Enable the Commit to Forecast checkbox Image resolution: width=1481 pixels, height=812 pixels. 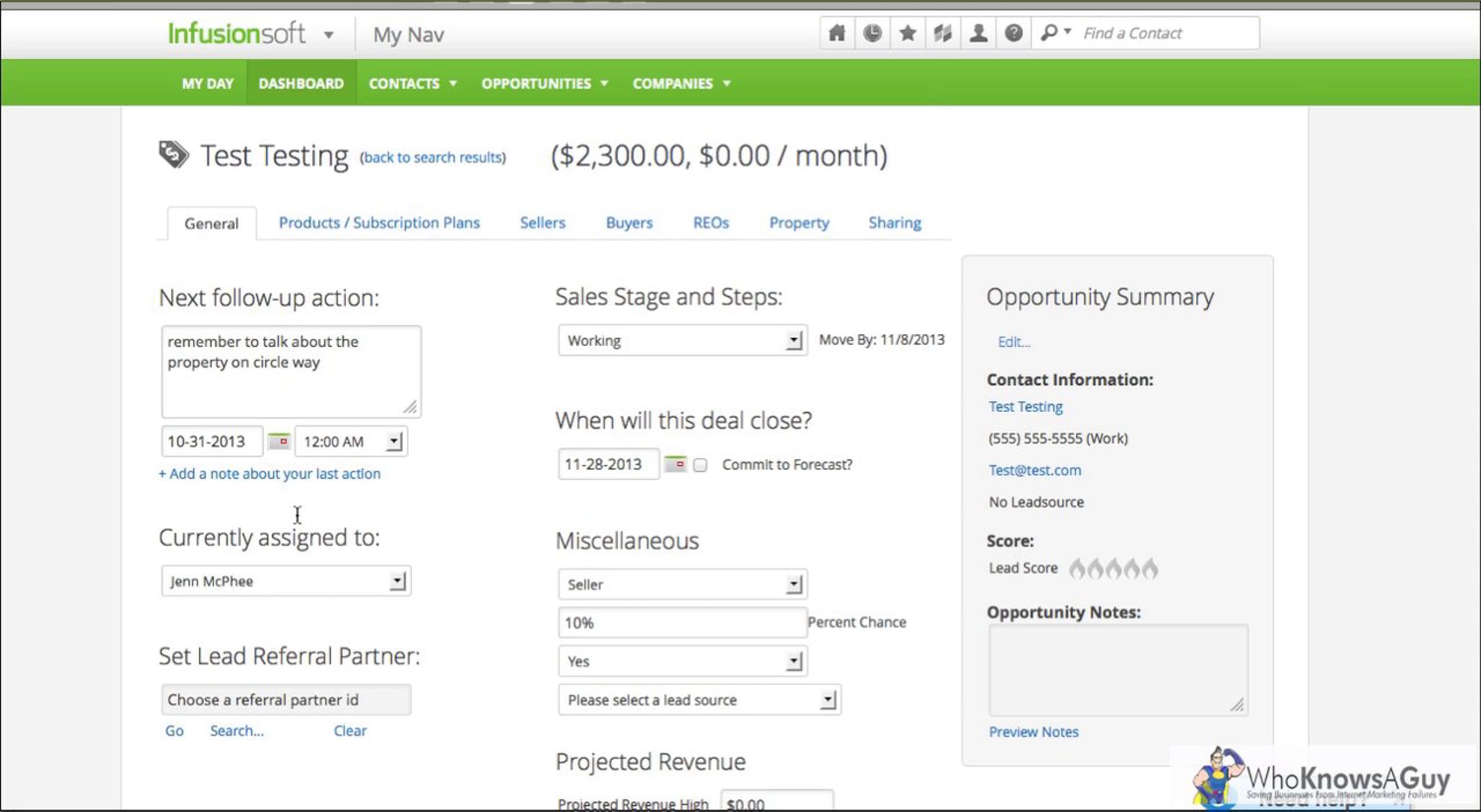(x=700, y=465)
